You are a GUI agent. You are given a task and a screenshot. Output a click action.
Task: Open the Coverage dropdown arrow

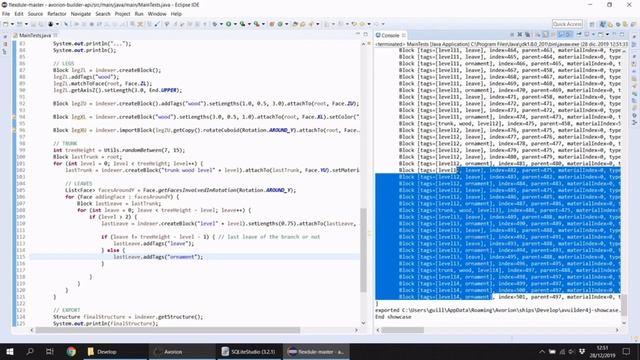[249, 24]
